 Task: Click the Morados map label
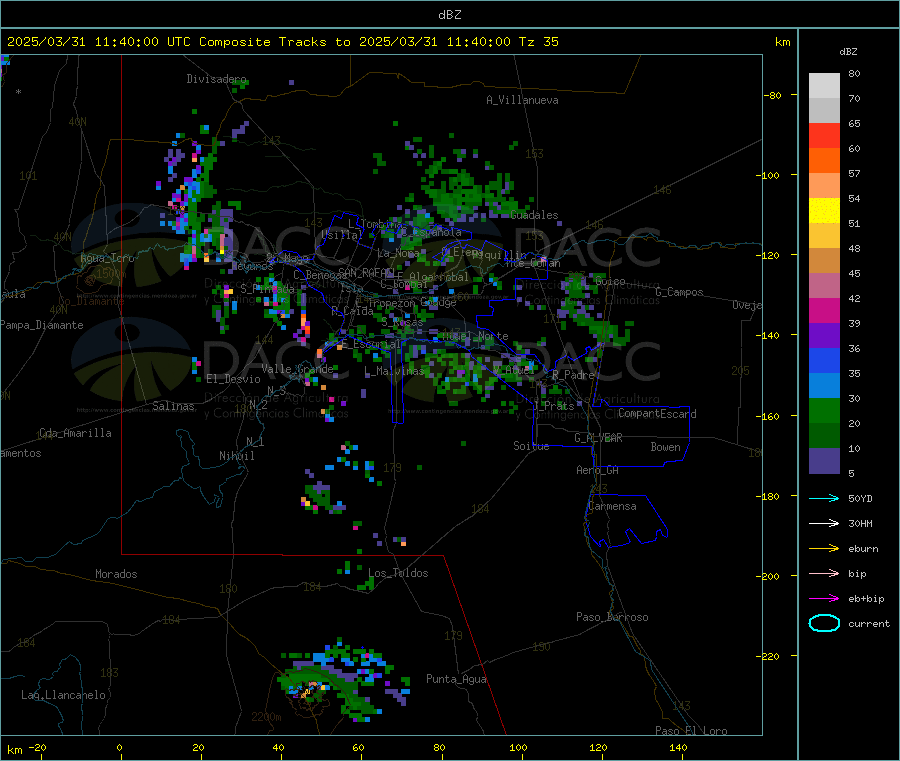coord(116,574)
